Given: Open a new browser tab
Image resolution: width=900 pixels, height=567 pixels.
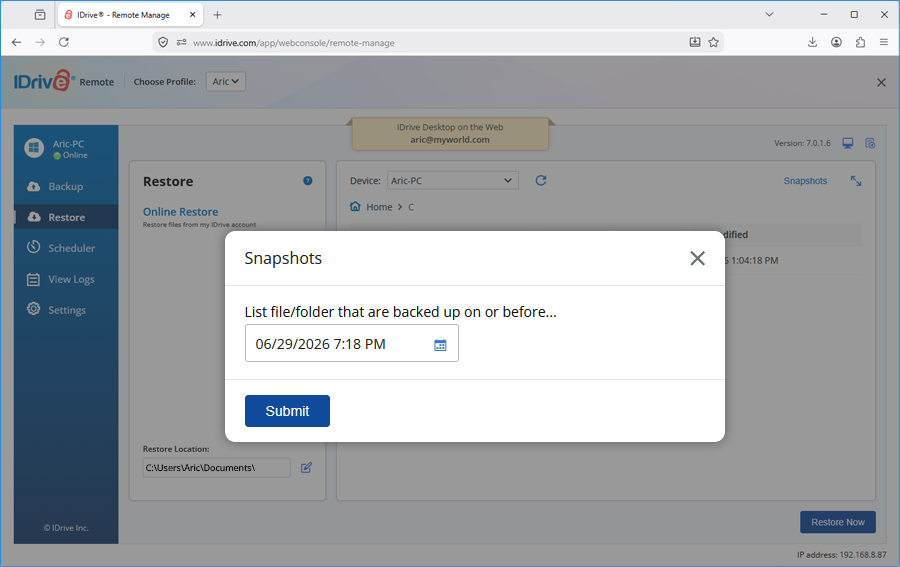Looking at the screenshot, I should (217, 15).
